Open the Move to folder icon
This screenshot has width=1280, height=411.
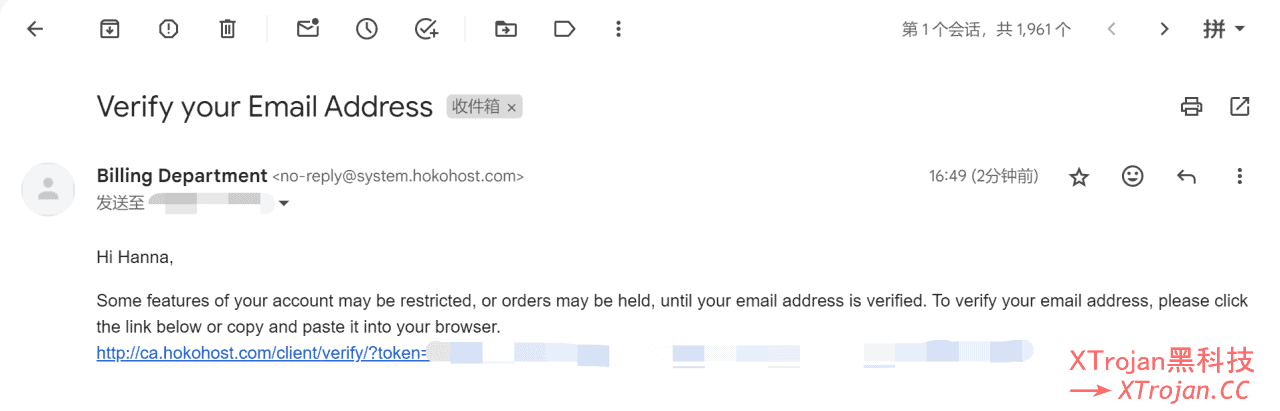[x=506, y=29]
